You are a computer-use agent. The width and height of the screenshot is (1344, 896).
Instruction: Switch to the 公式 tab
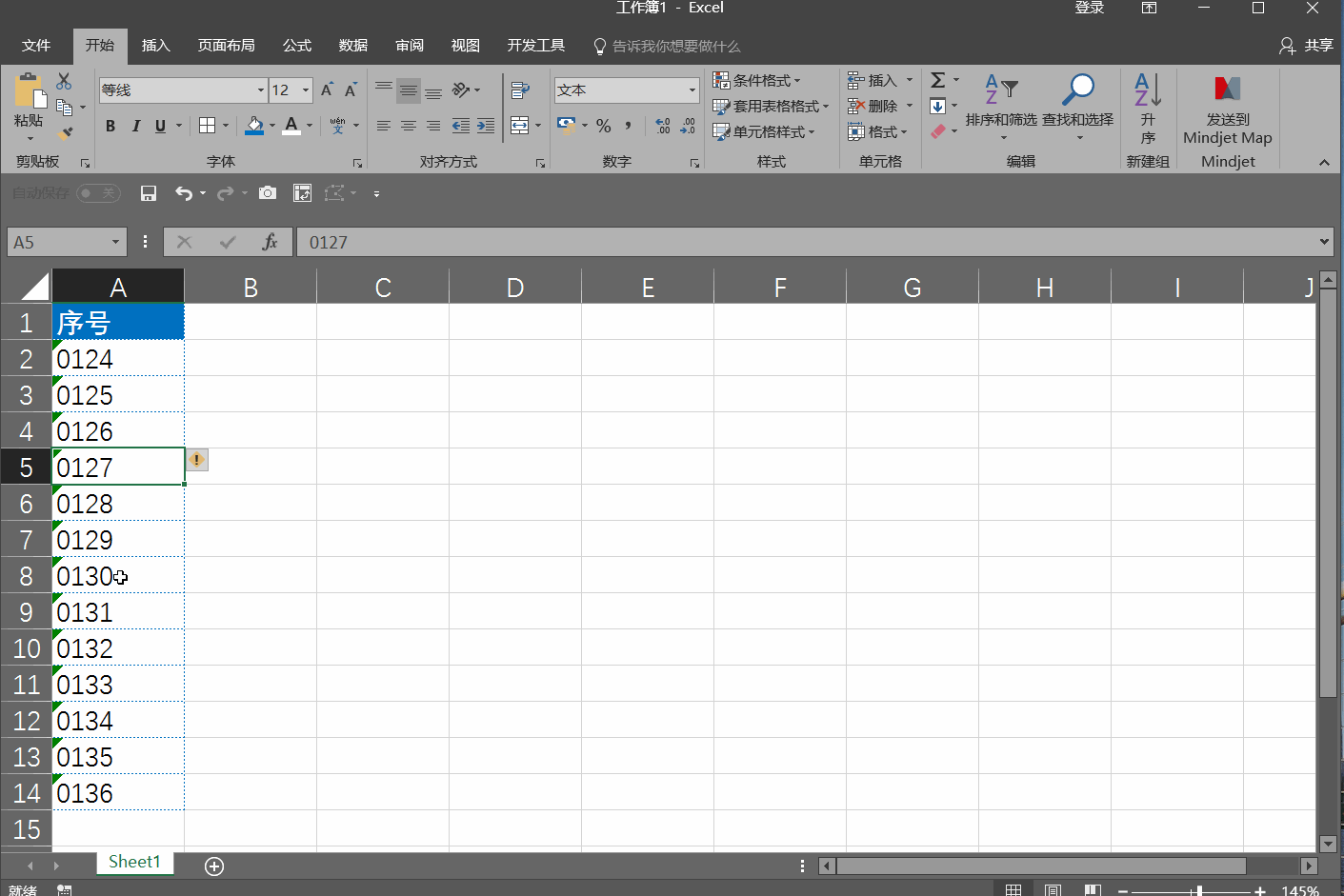[296, 46]
